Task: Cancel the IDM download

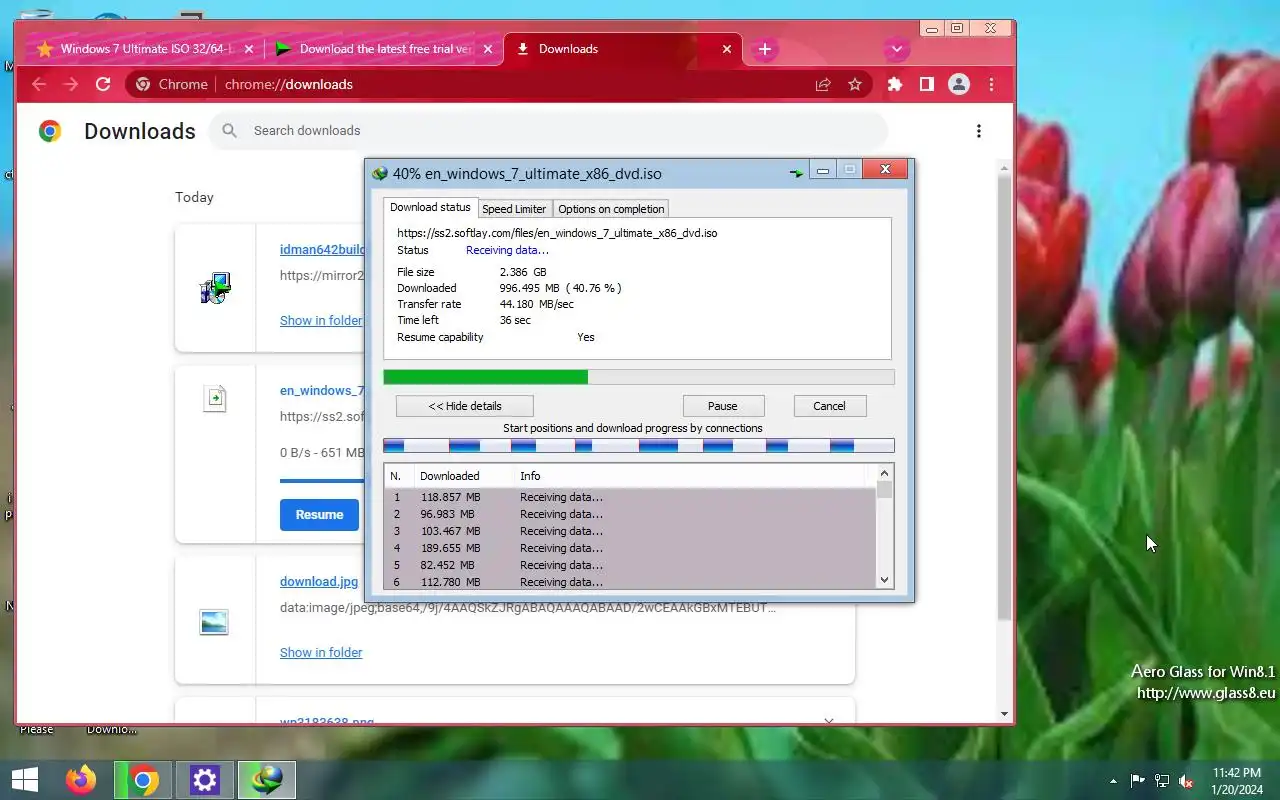Action: point(829,406)
